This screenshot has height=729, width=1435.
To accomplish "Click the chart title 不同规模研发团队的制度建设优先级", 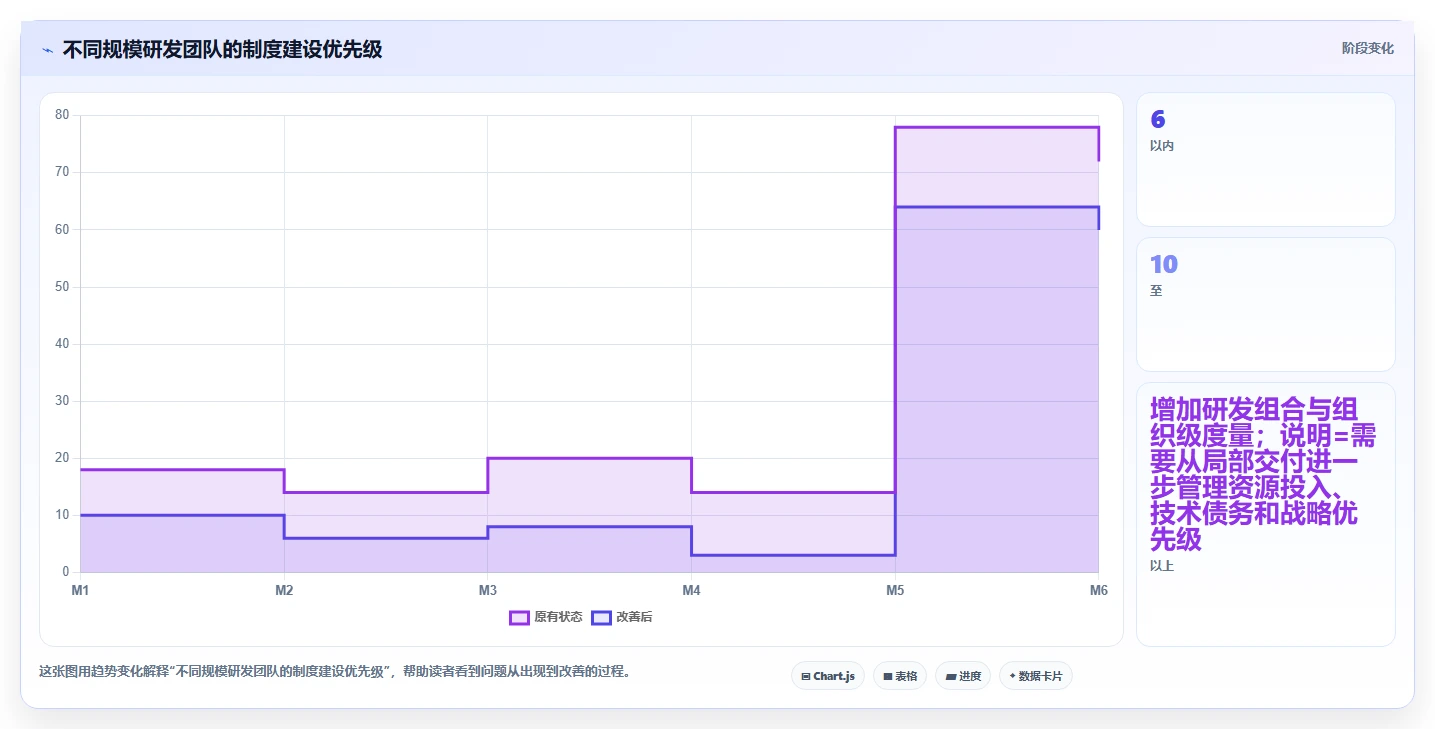I will click(x=222, y=49).
